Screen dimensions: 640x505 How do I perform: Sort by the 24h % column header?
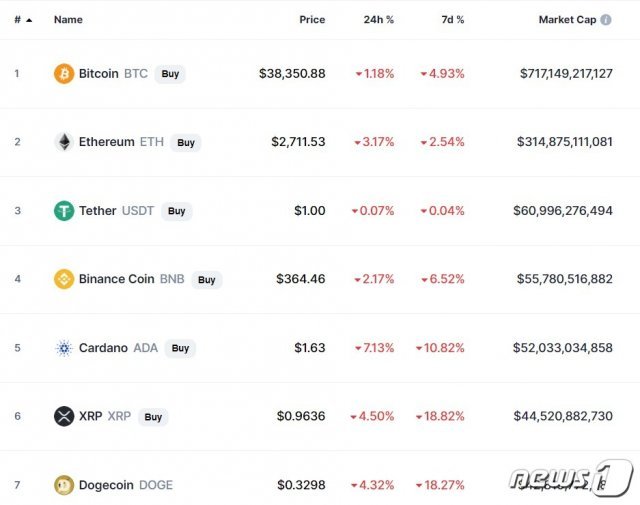pos(379,20)
